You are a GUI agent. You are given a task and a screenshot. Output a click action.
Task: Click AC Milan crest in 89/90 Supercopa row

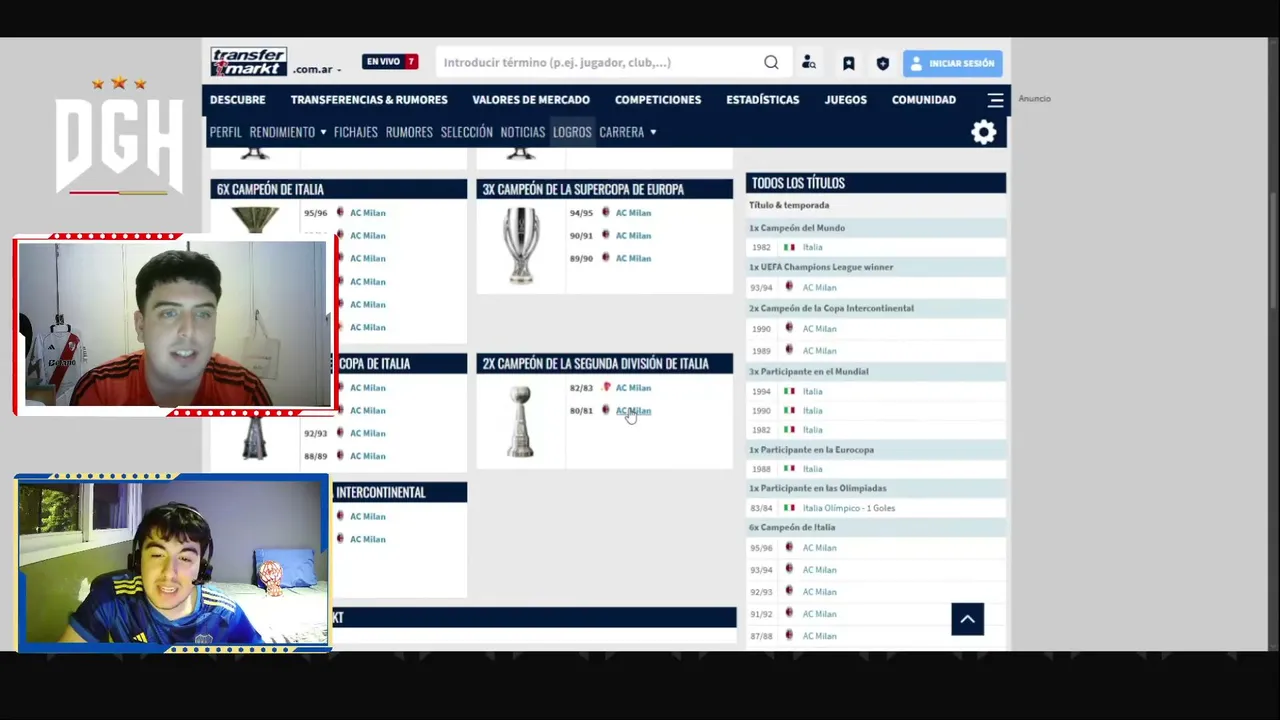605,258
